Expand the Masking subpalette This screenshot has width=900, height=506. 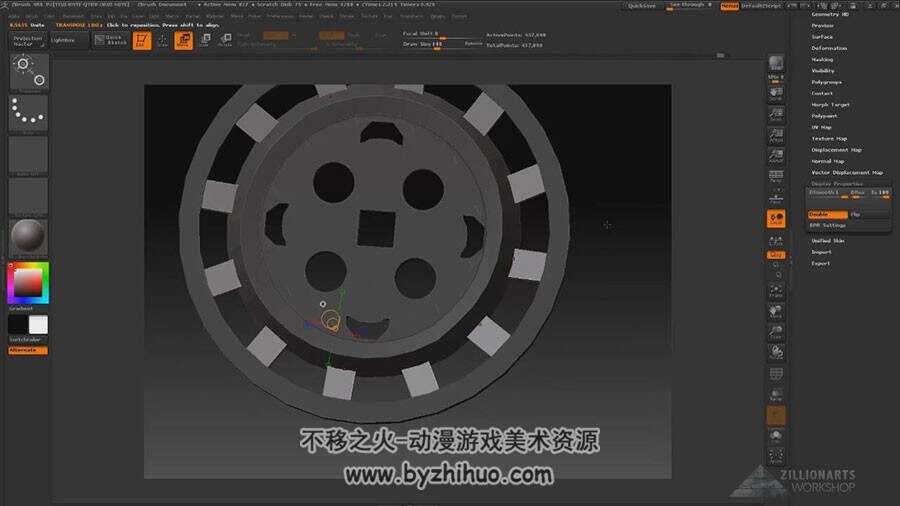coord(822,60)
